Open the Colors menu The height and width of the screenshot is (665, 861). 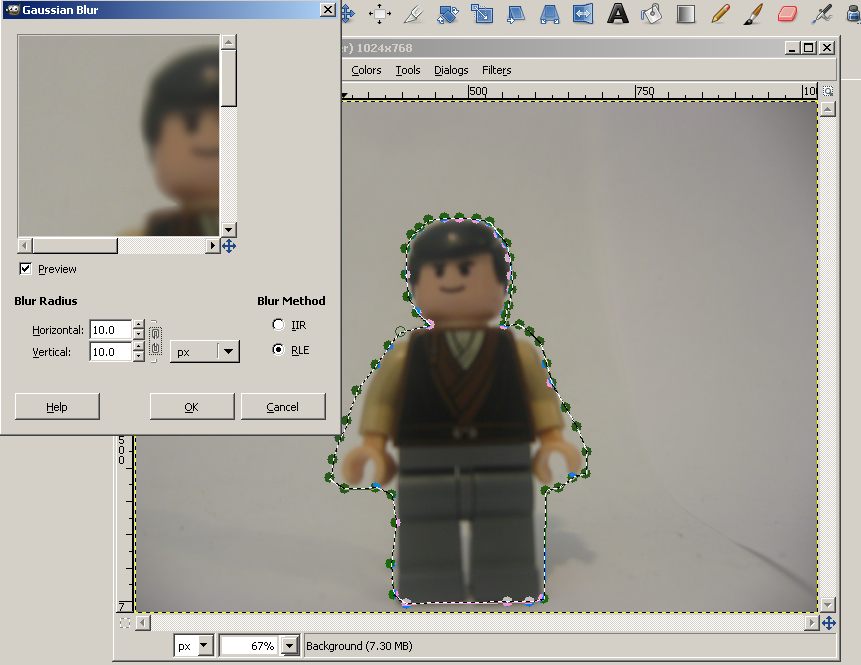pos(366,70)
